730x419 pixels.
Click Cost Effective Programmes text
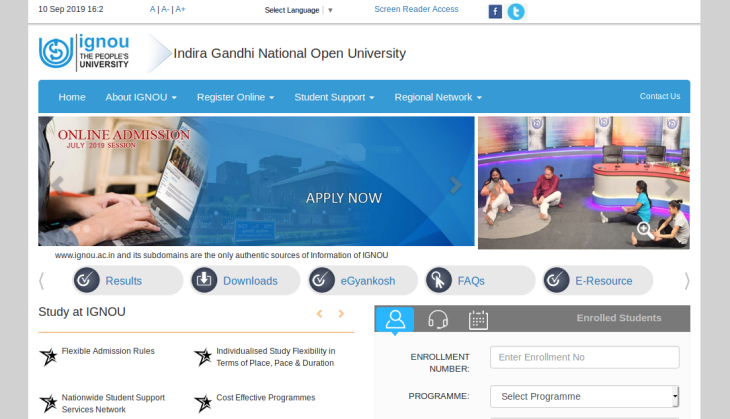266,398
